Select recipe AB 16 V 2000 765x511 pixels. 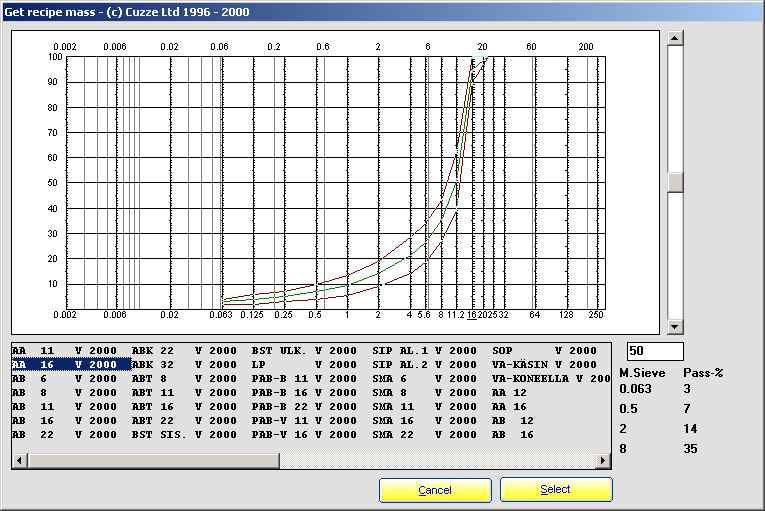(65, 421)
